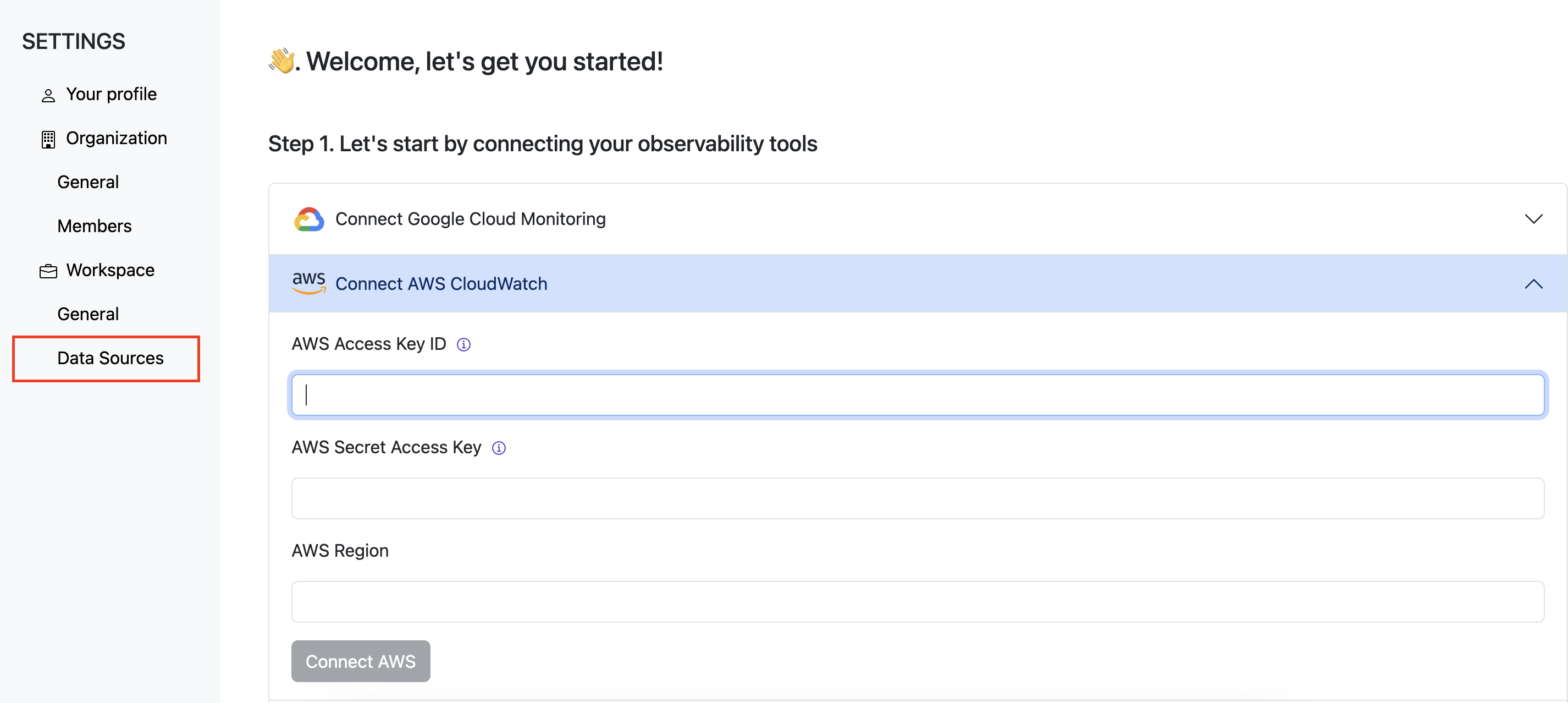Open Your profile settings
The width and height of the screenshot is (1568, 703).
point(111,95)
